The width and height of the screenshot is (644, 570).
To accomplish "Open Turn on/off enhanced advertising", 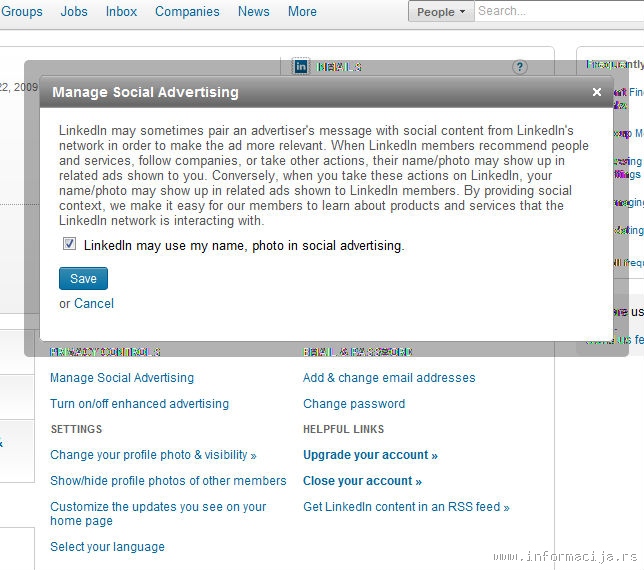I will tap(140, 404).
